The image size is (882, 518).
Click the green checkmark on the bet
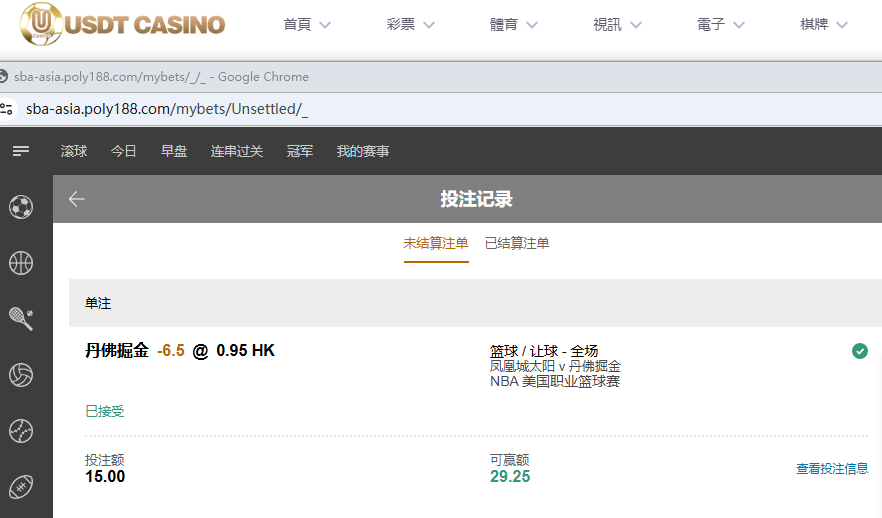click(859, 351)
